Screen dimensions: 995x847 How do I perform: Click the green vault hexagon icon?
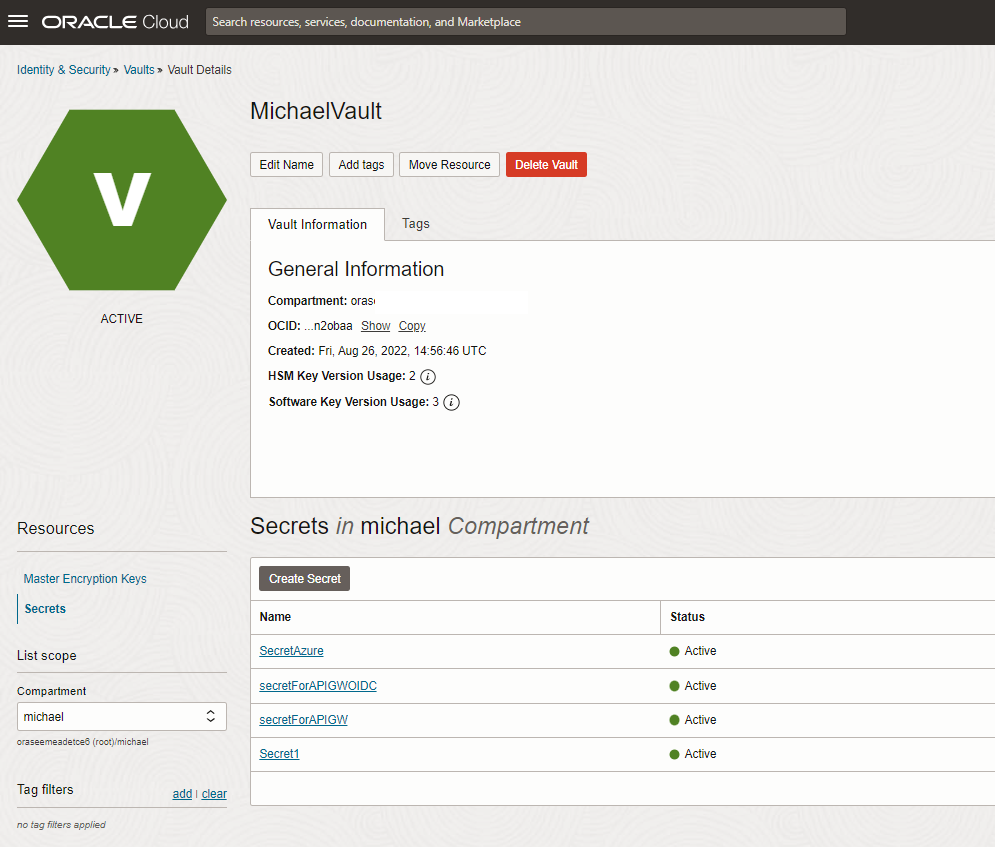coord(122,200)
